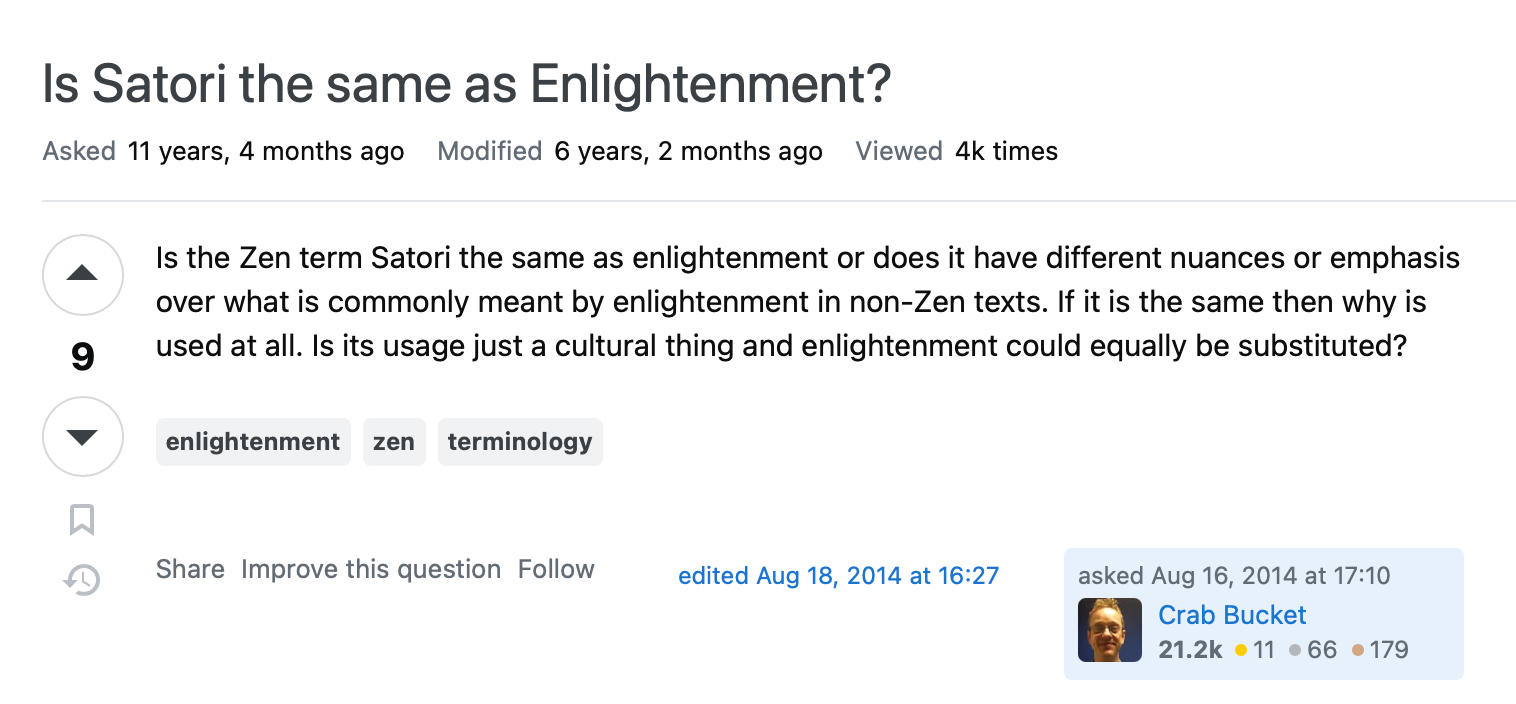
Task: Open the terminology tag
Action: (520, 442)
